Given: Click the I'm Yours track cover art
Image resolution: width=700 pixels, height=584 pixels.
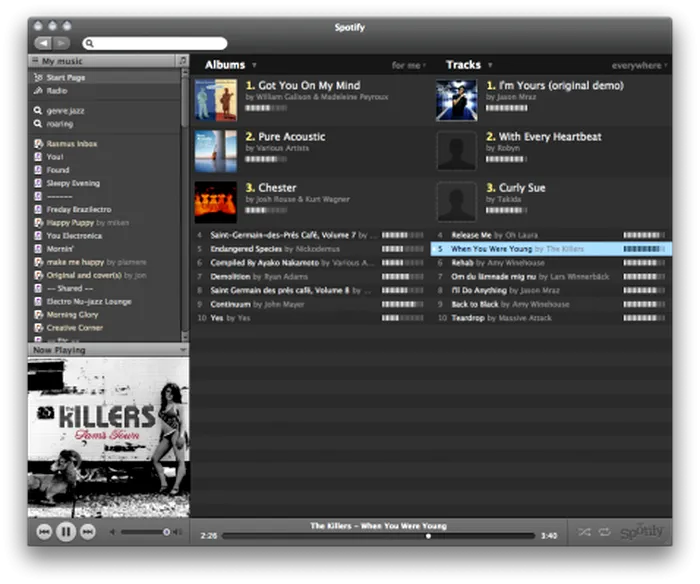Looking at the screenshot, I should coord(456,100).
